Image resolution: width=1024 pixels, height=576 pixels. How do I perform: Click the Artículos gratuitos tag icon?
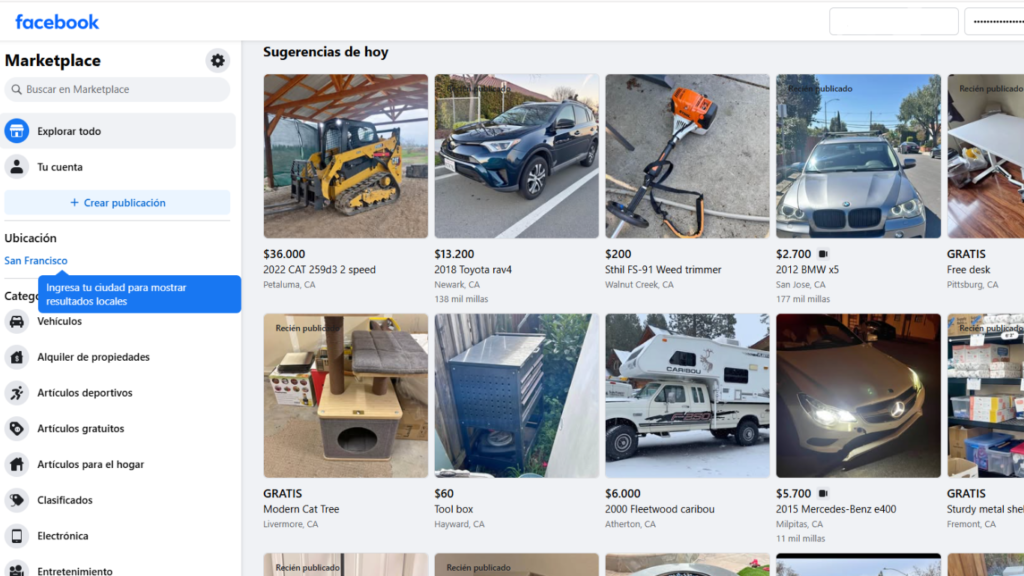coord(16,428)
